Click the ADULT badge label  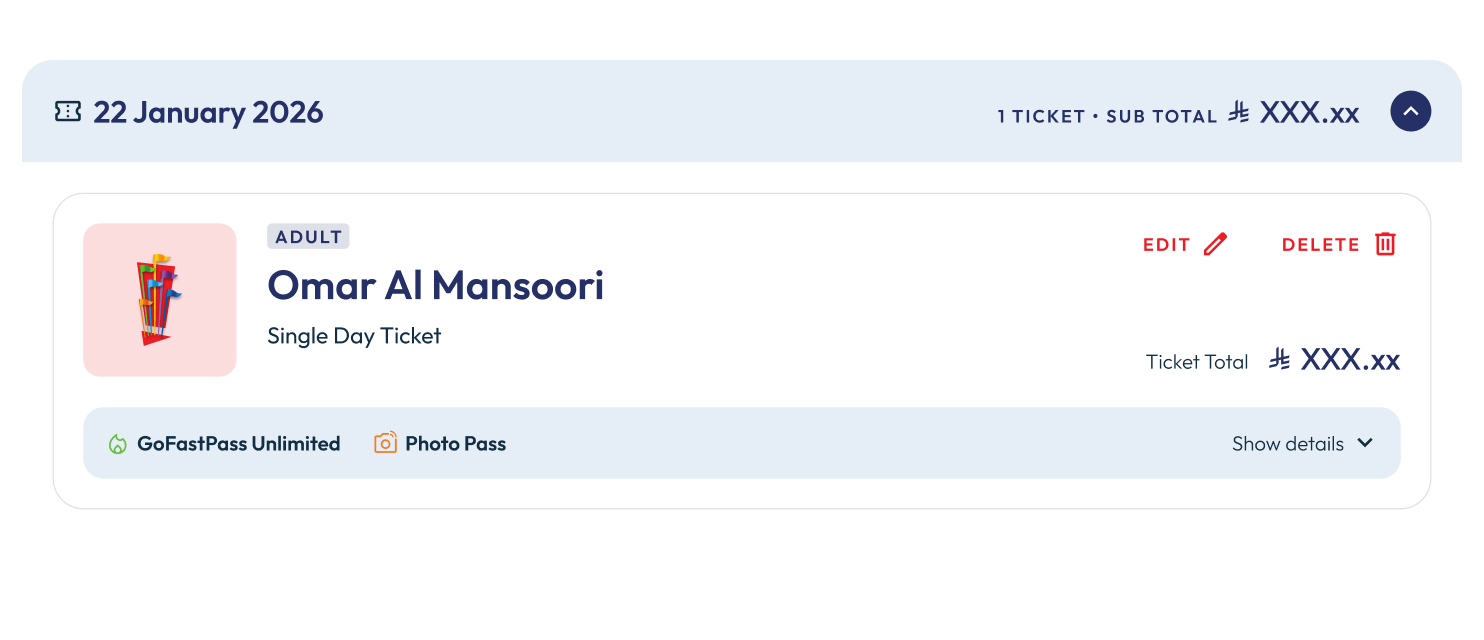point(308,237)
